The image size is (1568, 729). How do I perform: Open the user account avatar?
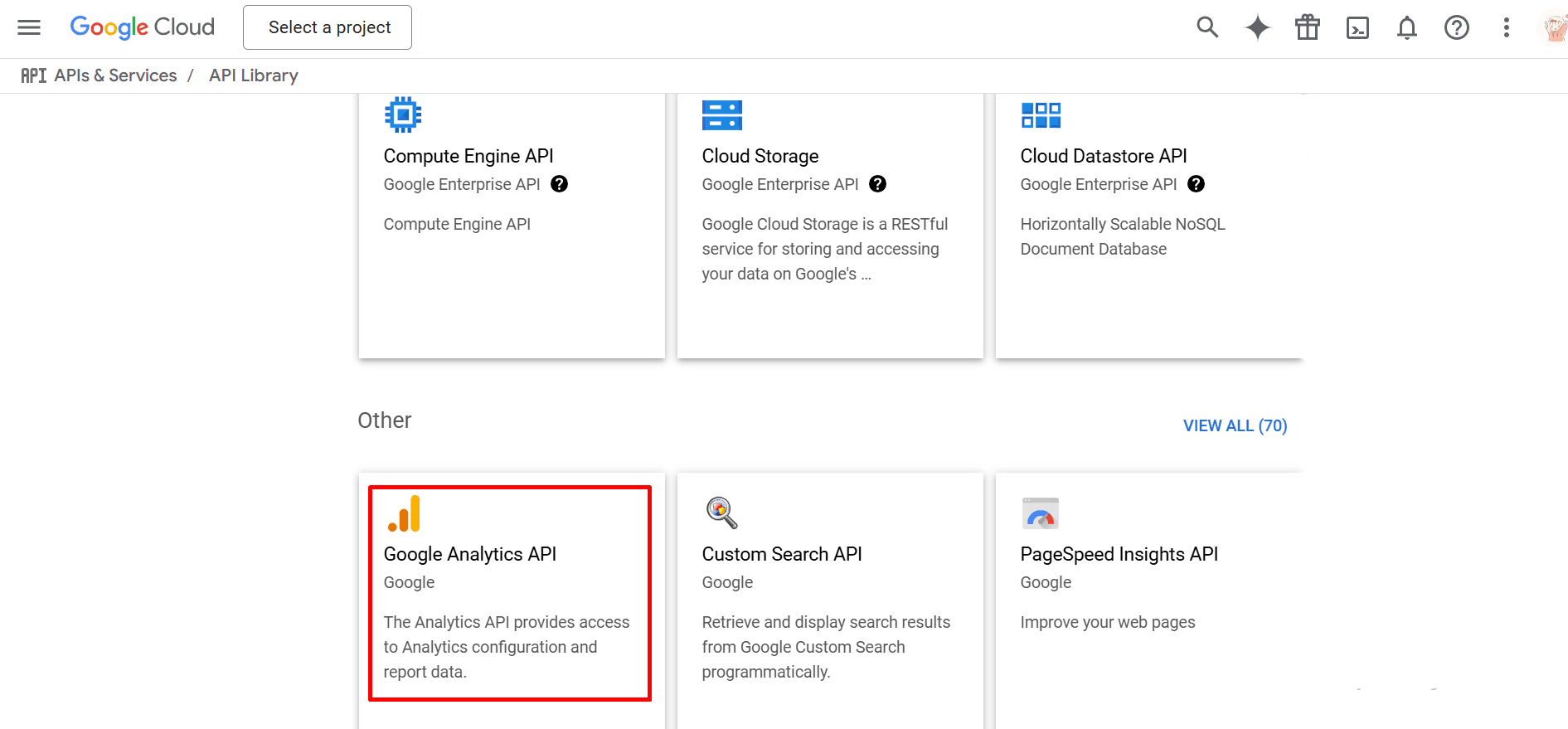coord(1554,27)
